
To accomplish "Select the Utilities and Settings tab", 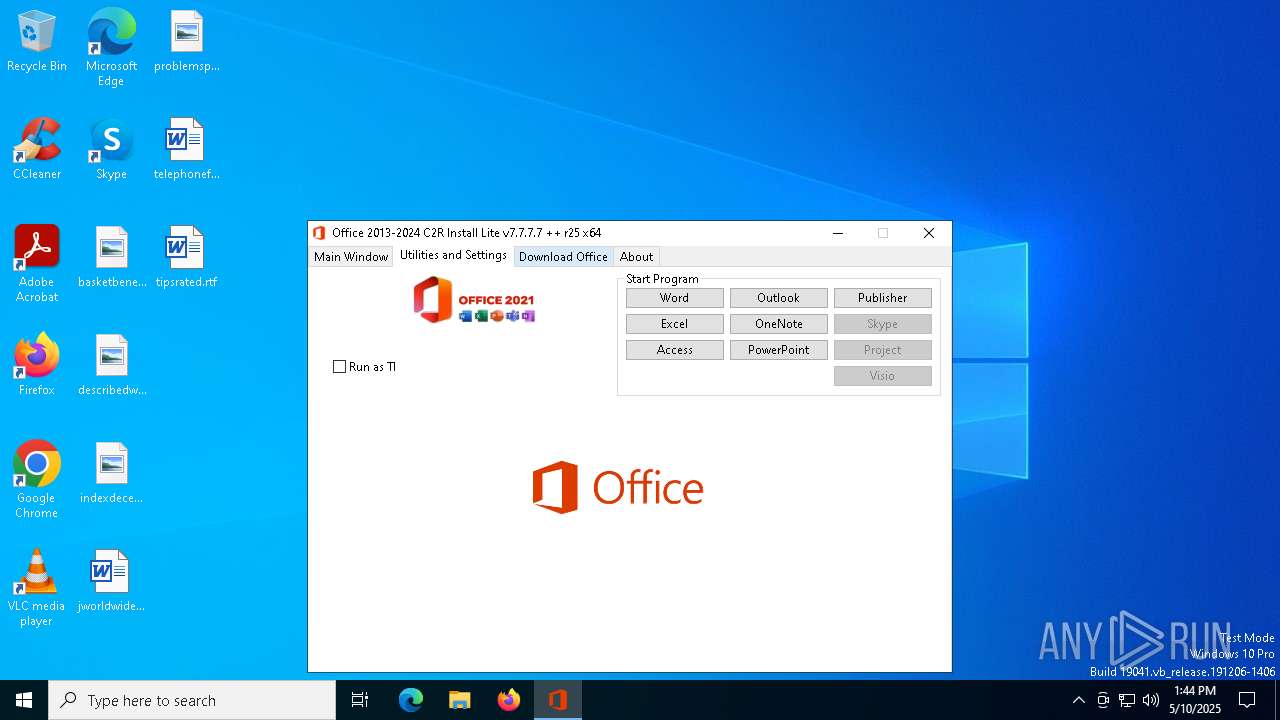I will (453, 255).
